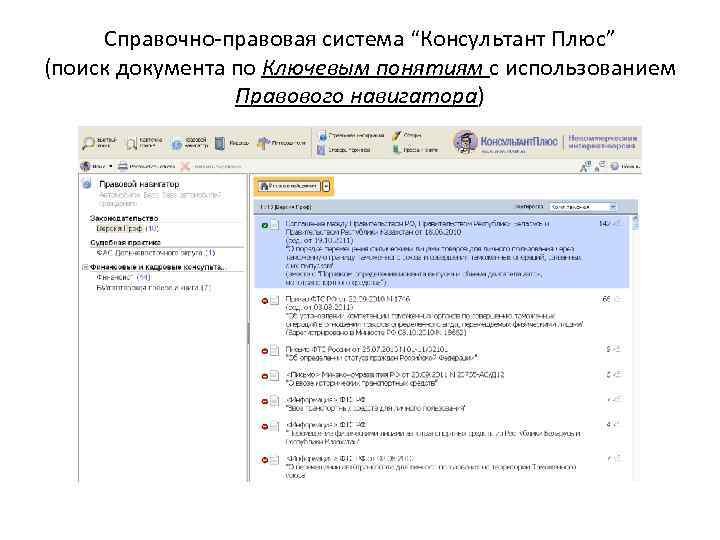The width and height of the screenshot is (720, 540).
Task: Click document icon of the highlighted agreement row
Action: (x=275, y=225)
